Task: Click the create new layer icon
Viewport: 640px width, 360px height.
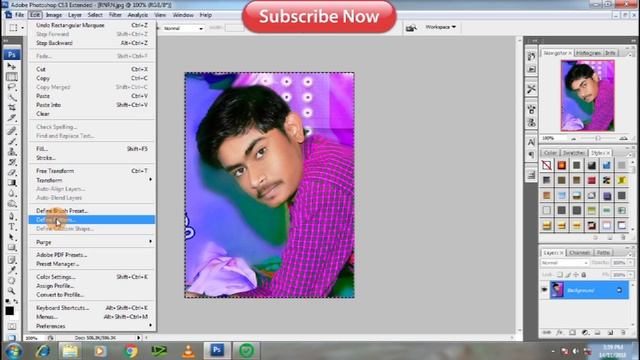Action: [x=610, y=333]
